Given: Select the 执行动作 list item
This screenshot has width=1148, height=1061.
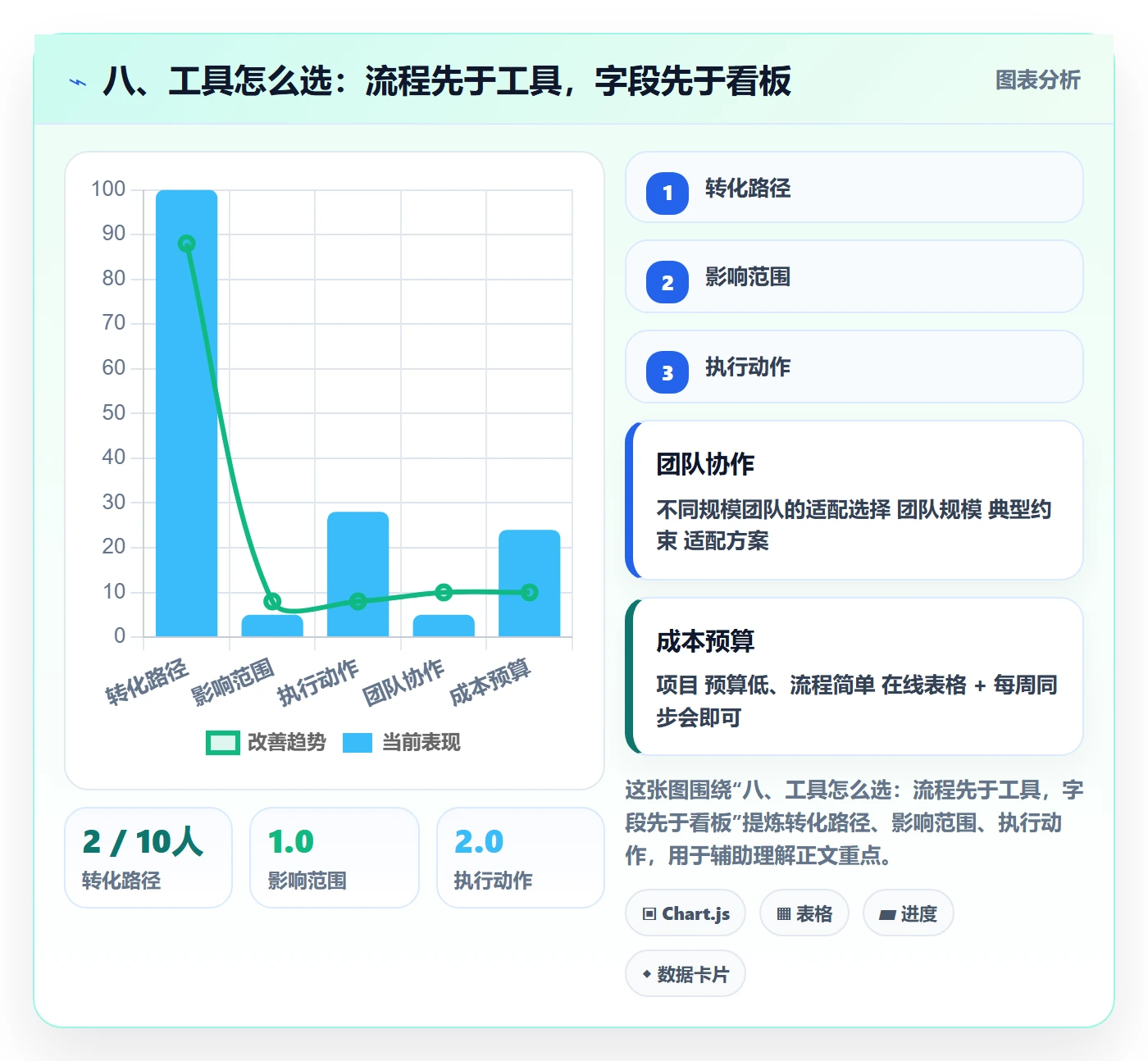Looking at the screenshot, I should coord(854,367).
